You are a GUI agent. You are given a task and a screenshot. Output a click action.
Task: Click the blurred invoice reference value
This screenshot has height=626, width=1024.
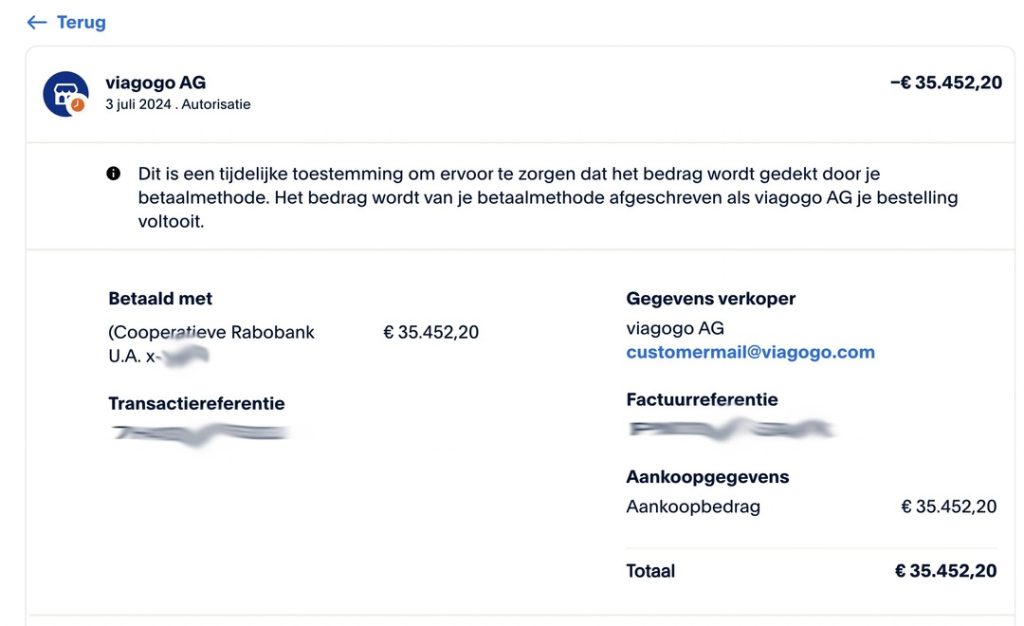[x=730, y=430]
